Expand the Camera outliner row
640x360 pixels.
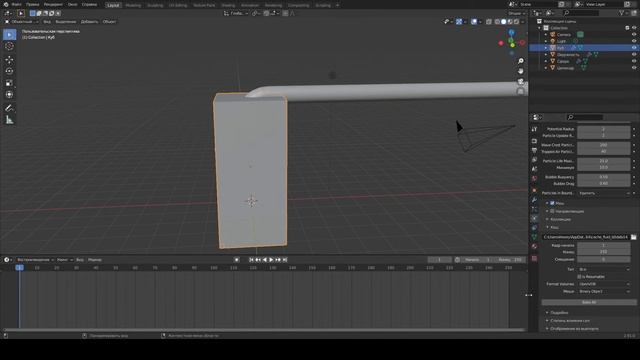pos(546,34)
